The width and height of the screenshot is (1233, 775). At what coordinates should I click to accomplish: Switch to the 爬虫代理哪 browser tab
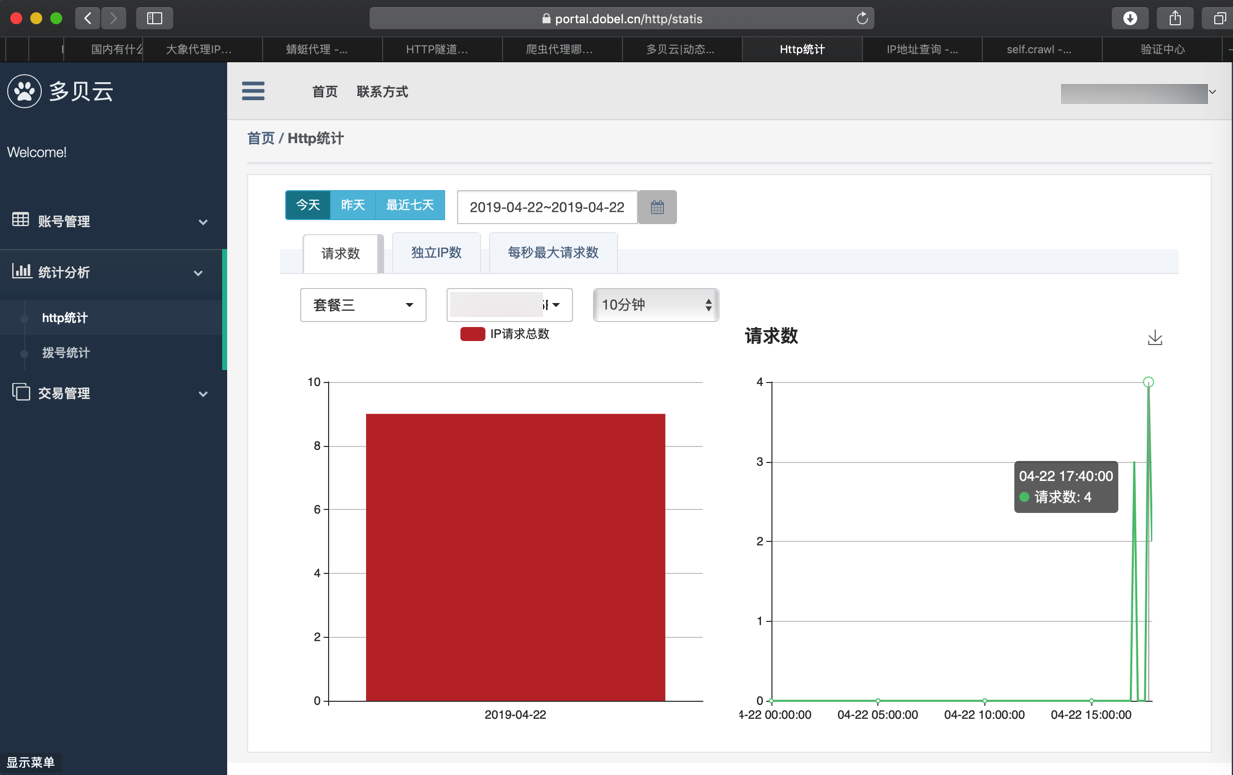(x=559, y=49)
